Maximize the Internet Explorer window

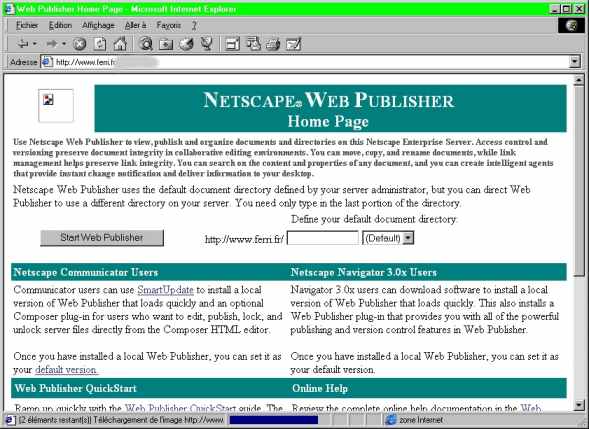(x=566, y=9)
